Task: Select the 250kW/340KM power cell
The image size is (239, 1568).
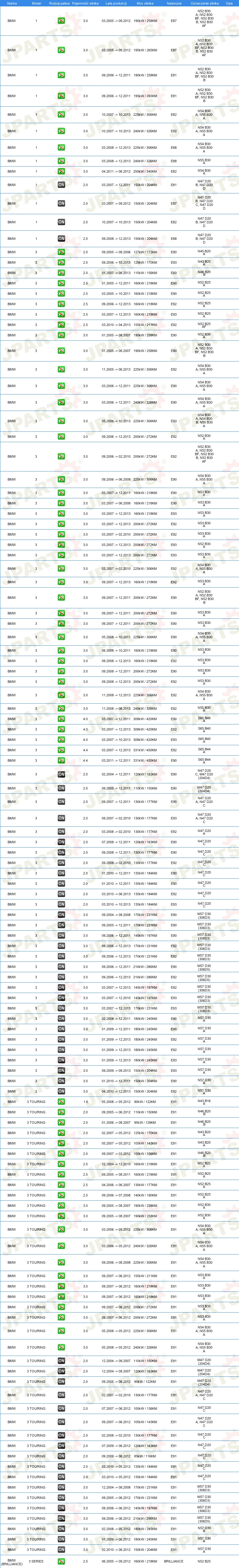Action: coord(145,172)
